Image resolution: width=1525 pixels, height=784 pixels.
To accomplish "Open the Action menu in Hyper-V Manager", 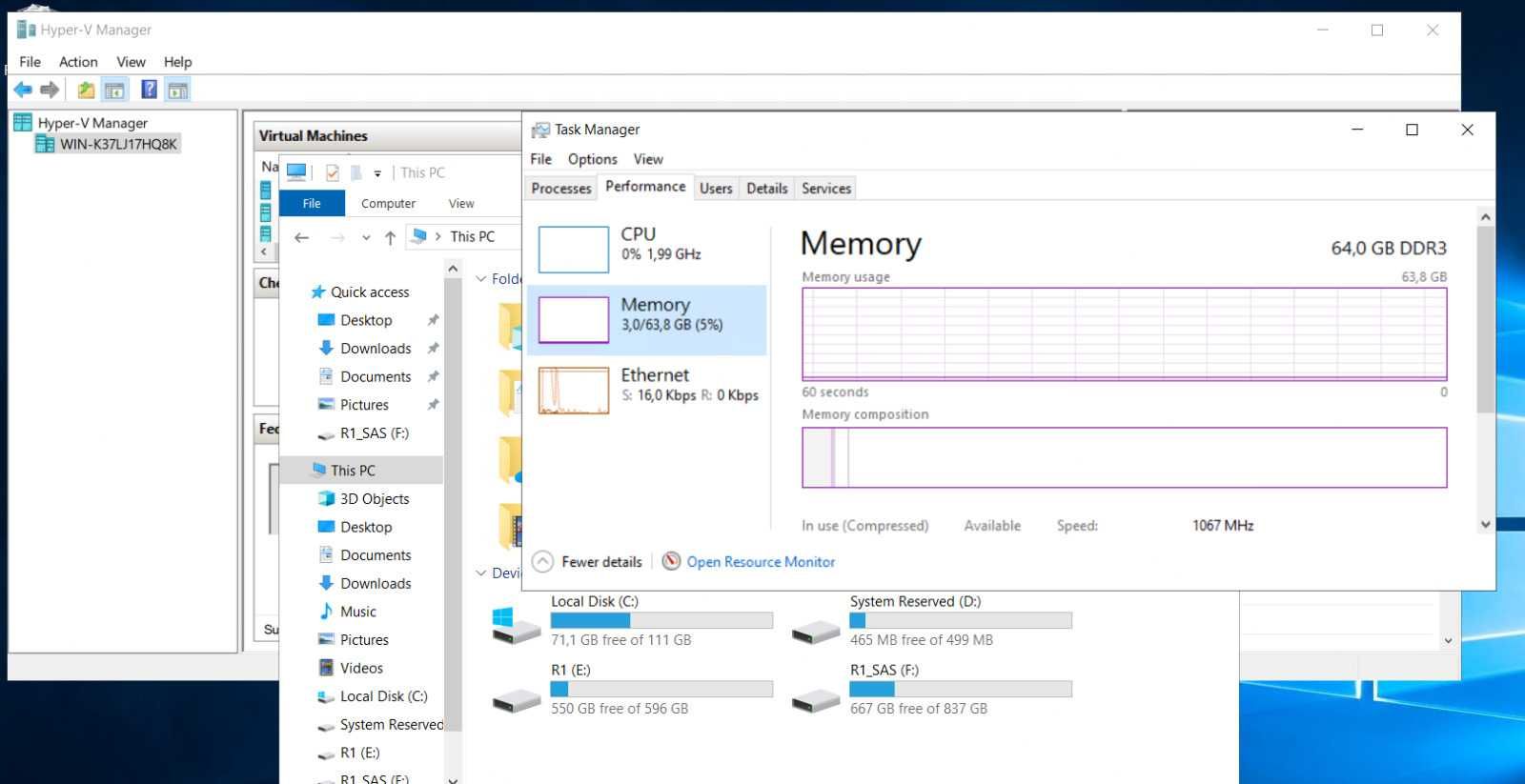I will [78, 62].
